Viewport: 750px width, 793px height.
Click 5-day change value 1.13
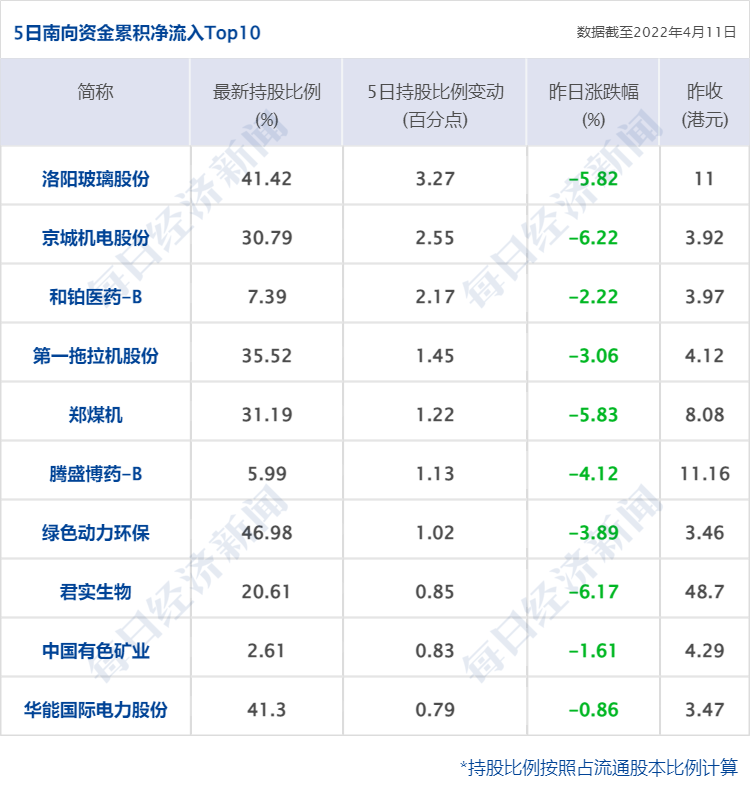(x=435, y=474)
